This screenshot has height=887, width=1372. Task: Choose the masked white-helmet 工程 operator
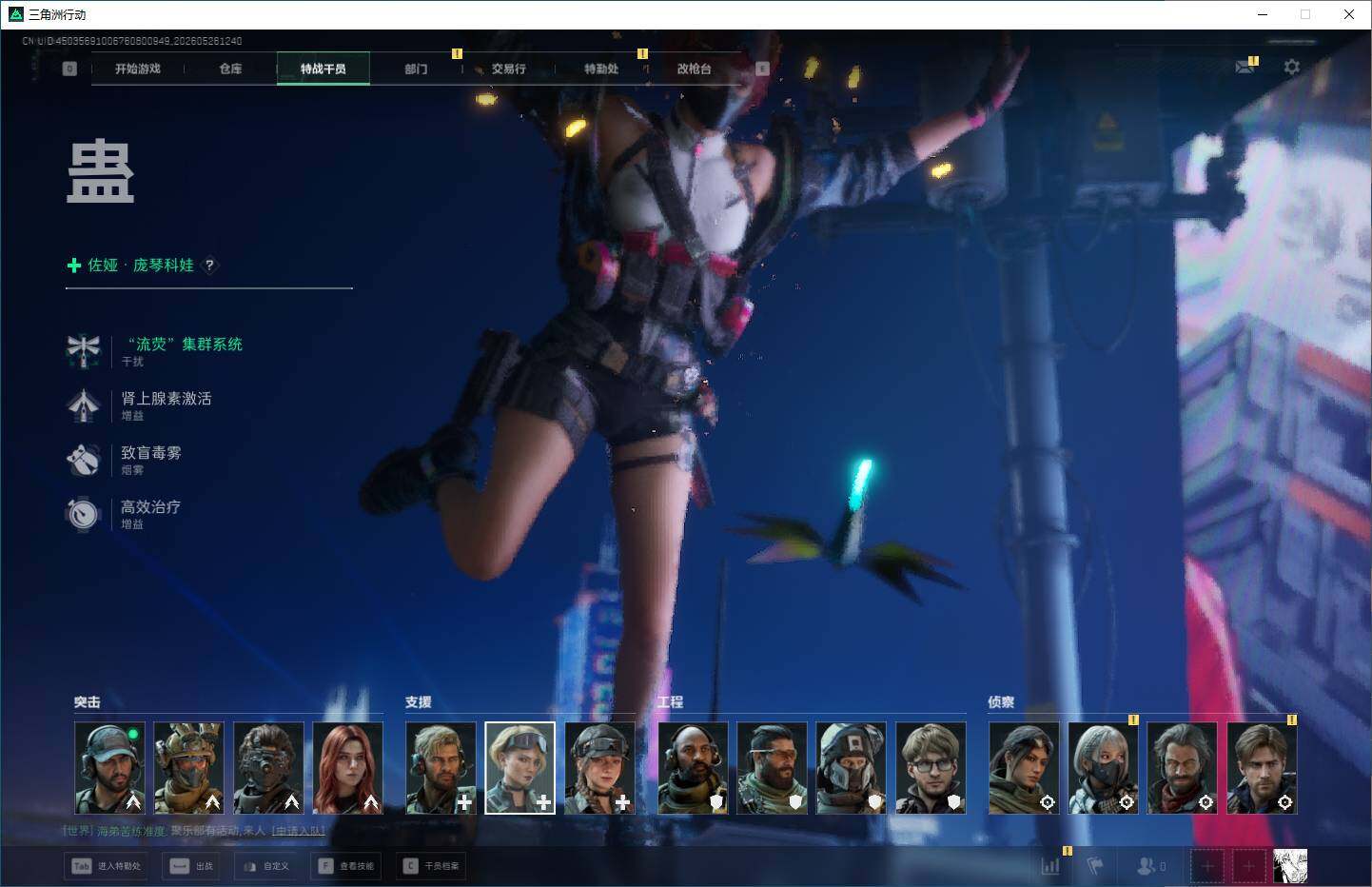click(852, 768)
